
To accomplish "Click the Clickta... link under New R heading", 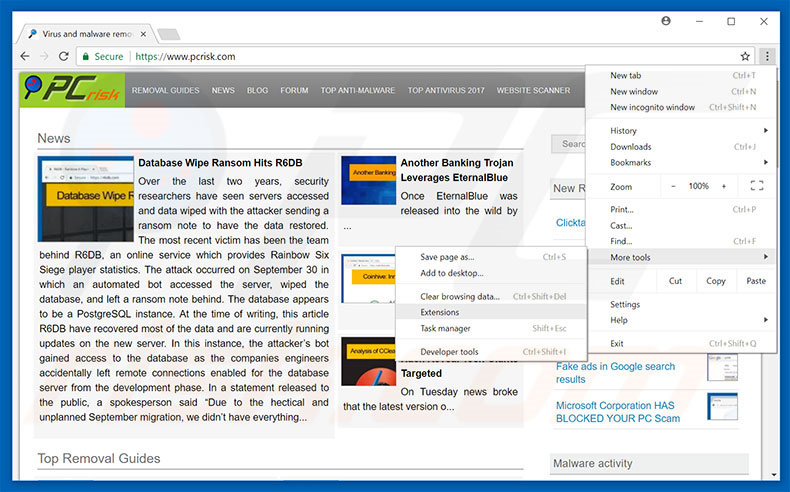I will [x=570, y=223].
